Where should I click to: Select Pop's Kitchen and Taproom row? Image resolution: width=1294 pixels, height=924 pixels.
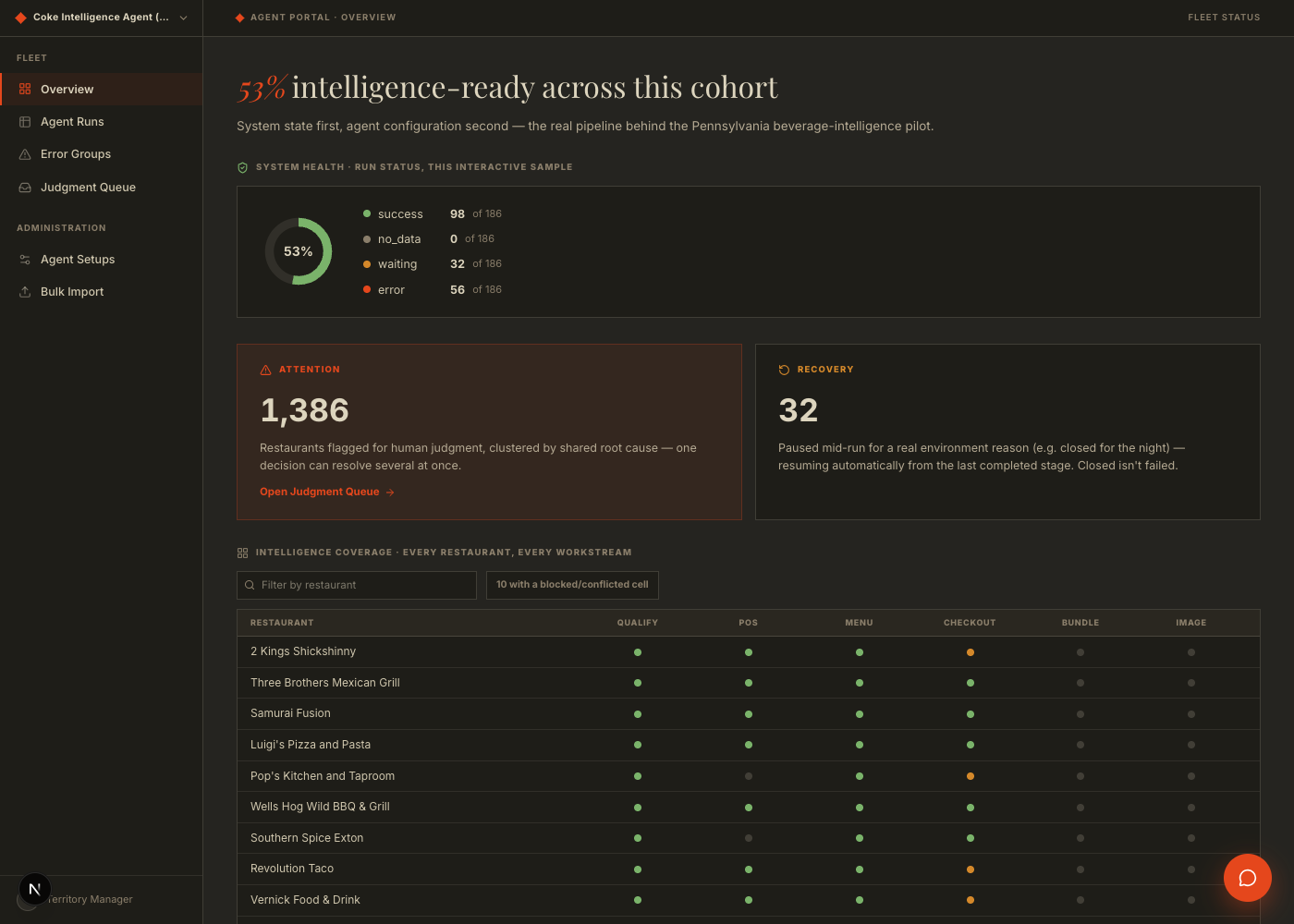[x=749, y=776]
